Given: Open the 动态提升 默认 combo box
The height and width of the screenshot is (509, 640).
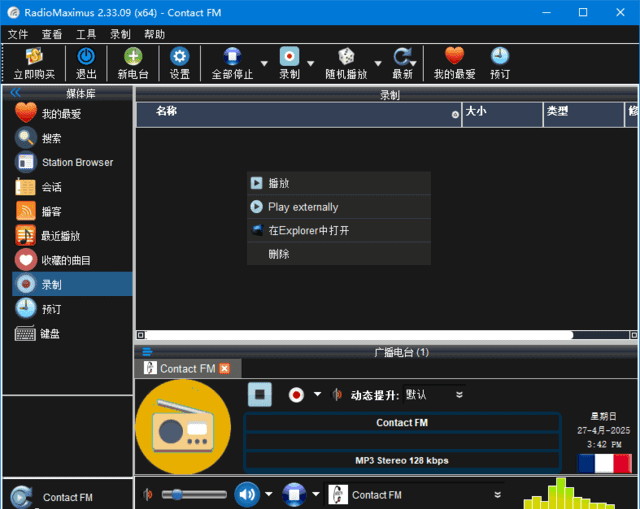Looking at the screenshot, I should [x=434, y=394].
